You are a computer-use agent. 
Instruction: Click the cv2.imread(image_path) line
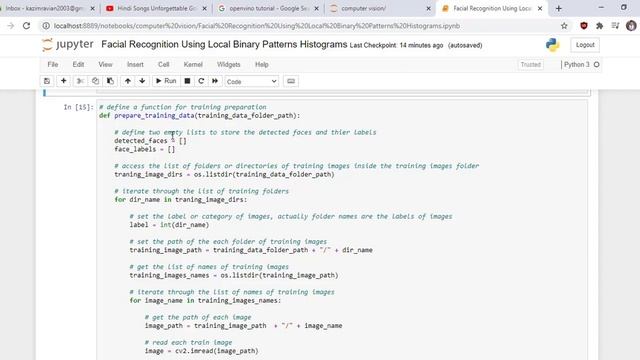201,351
